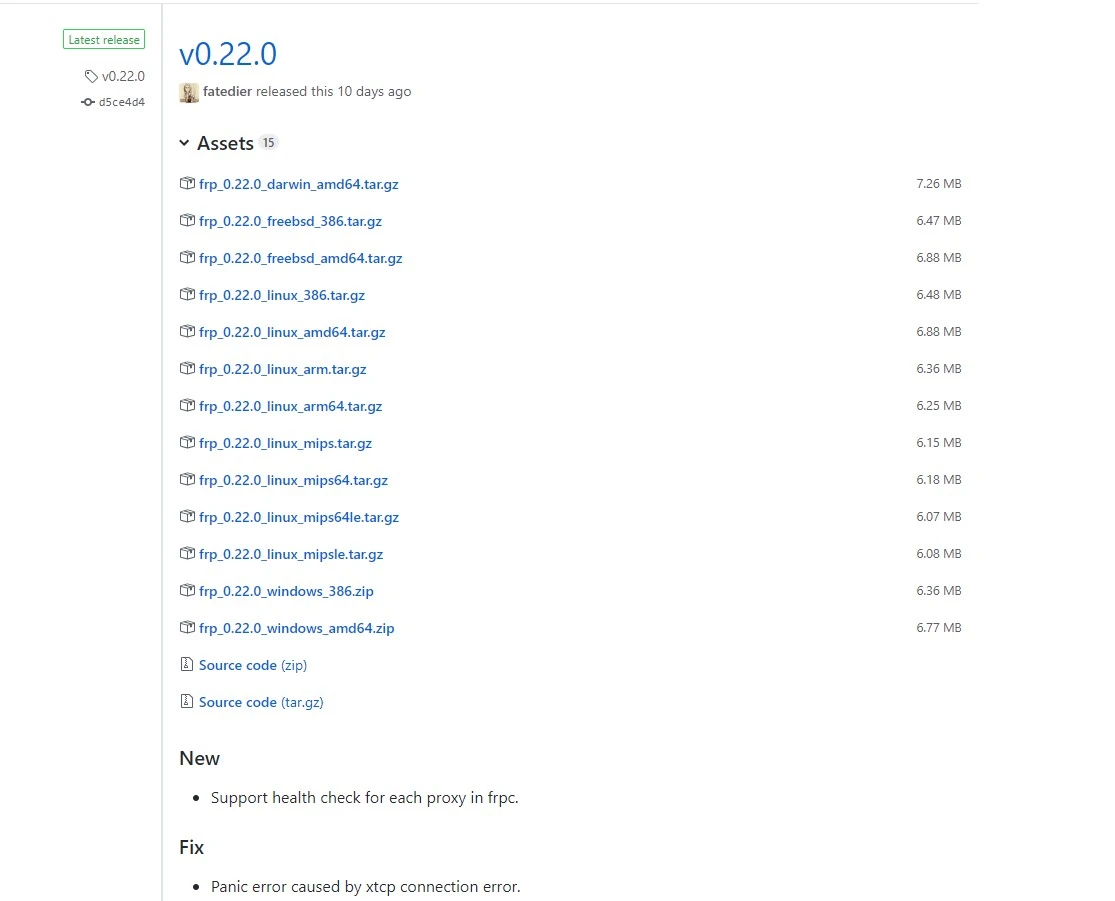The height and width of the screenshot is (901, 1115).
Task: Click package icon next to windows_386 asset
Action: point(187,590)
